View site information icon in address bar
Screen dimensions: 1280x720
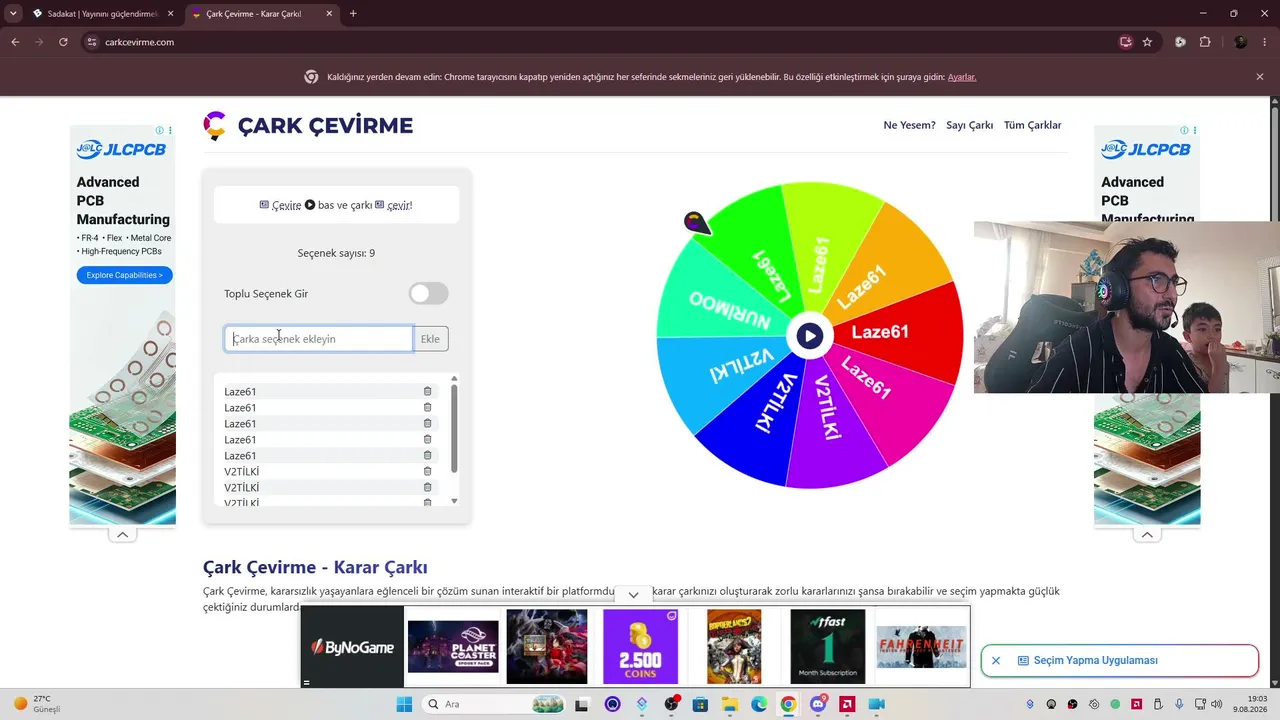92,42
